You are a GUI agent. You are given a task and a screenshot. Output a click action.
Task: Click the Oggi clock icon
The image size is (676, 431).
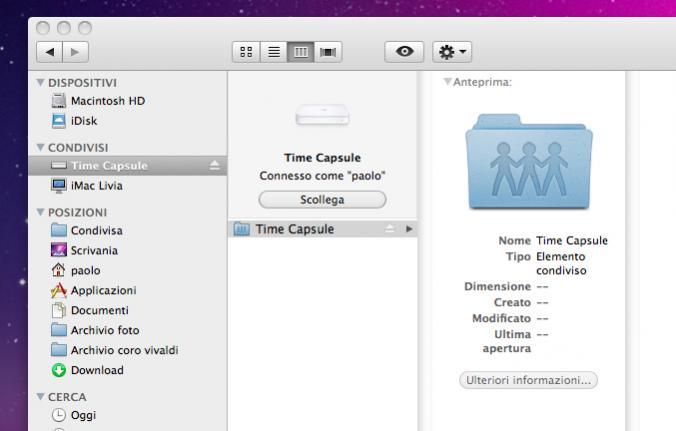[59, 415]
